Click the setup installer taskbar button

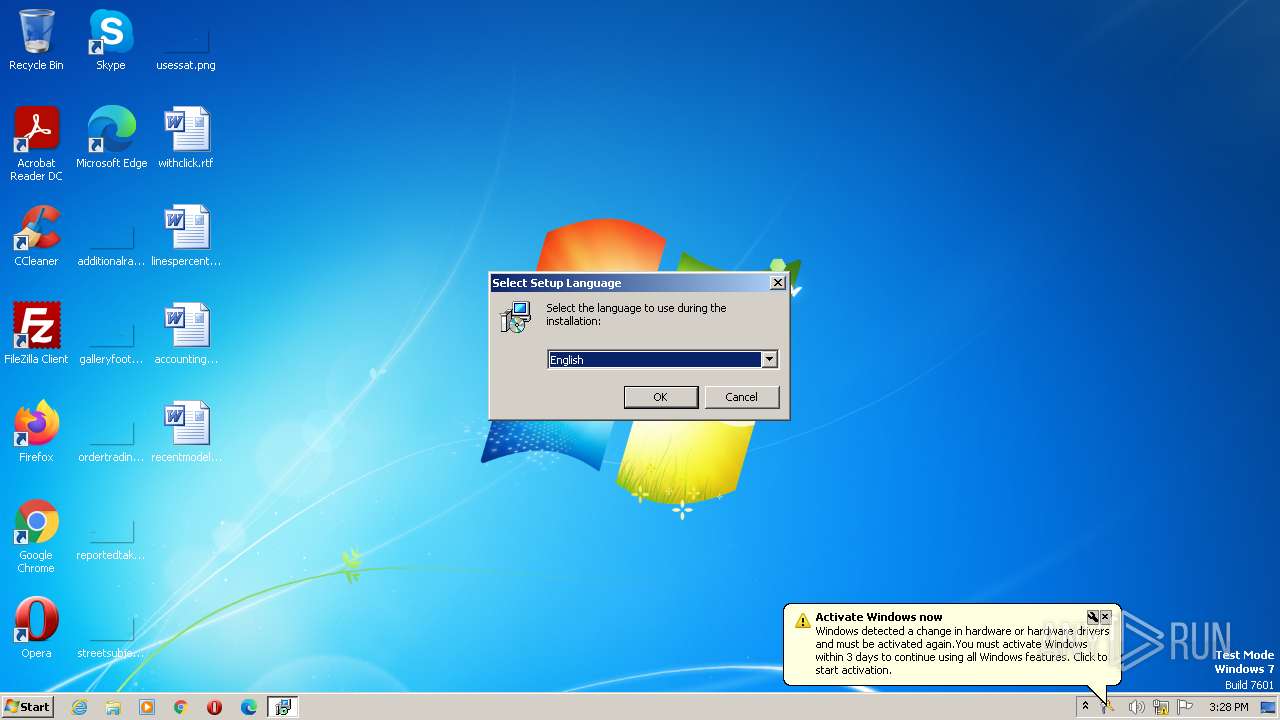point(283,707)
